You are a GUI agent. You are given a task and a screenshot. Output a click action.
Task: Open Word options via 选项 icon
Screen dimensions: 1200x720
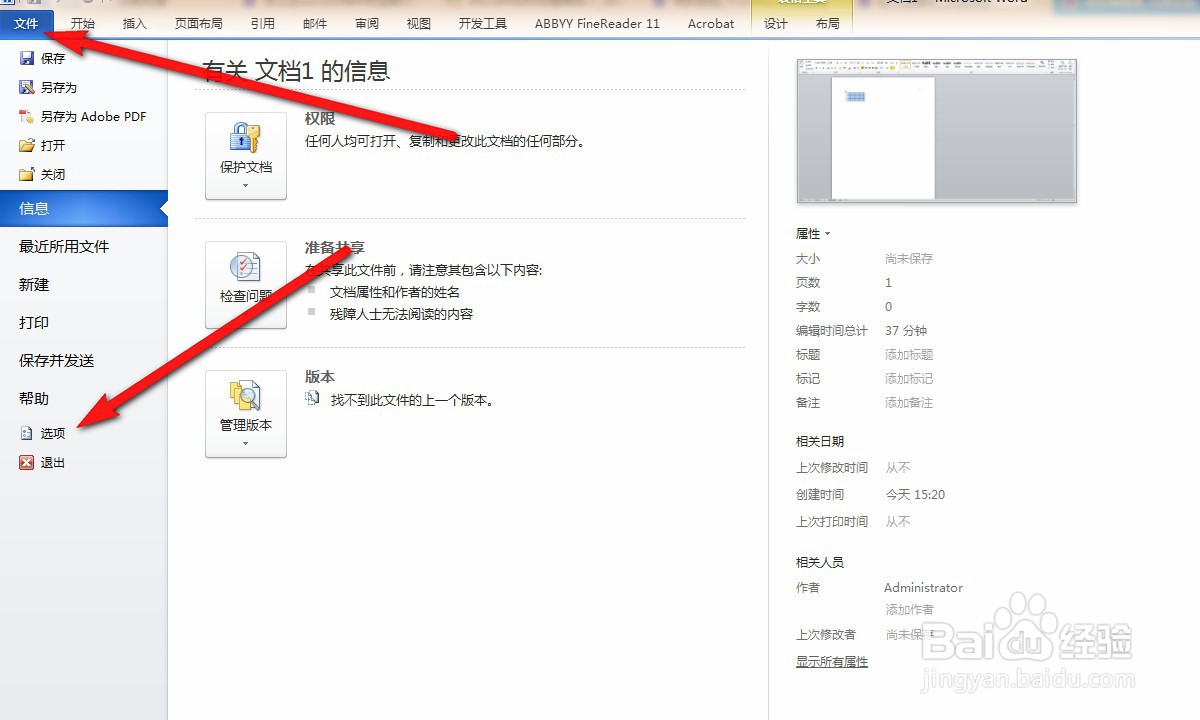(x=28, y=433)
